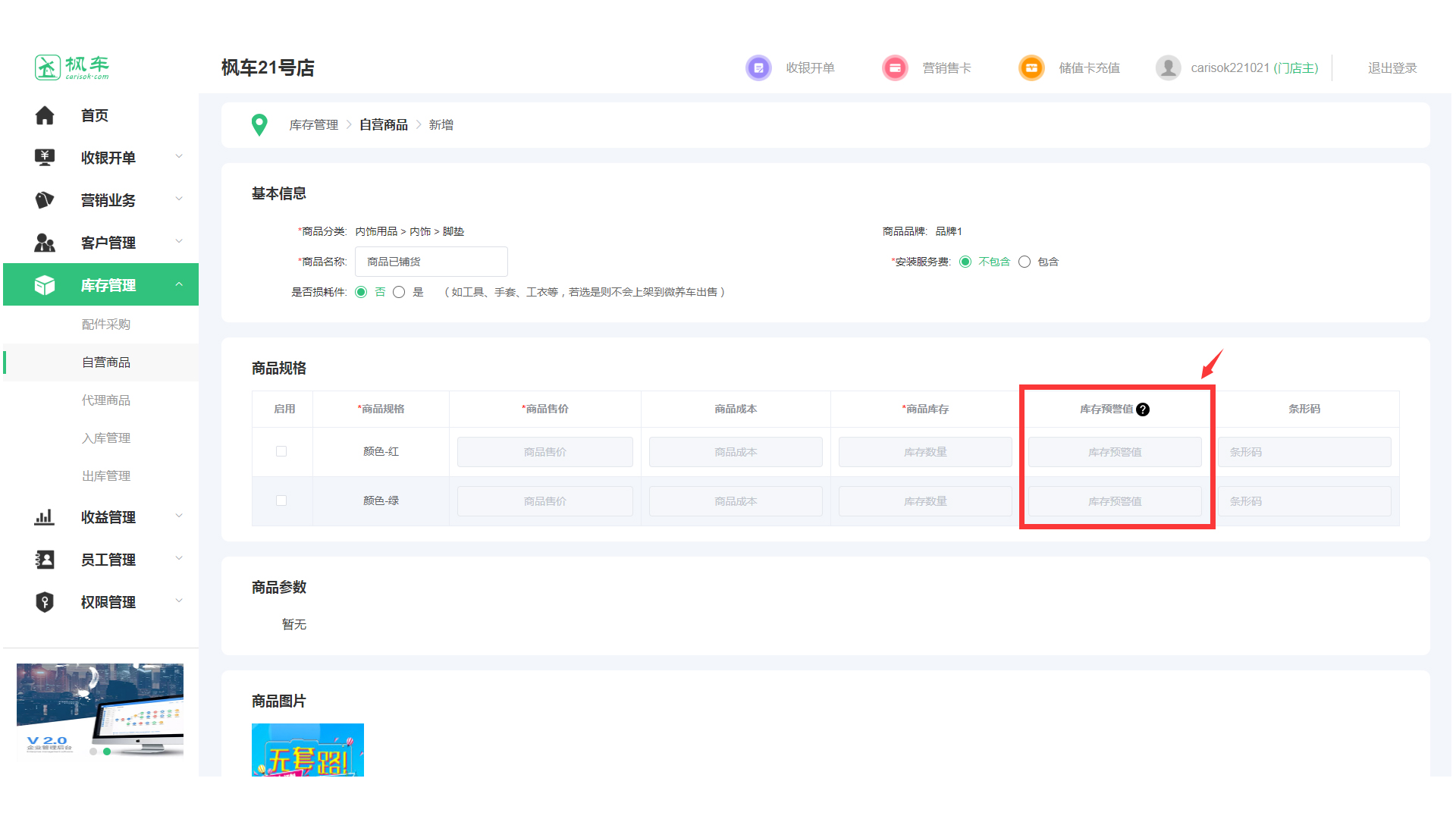Click the shield icon beside 权限管理

(45, 602)
